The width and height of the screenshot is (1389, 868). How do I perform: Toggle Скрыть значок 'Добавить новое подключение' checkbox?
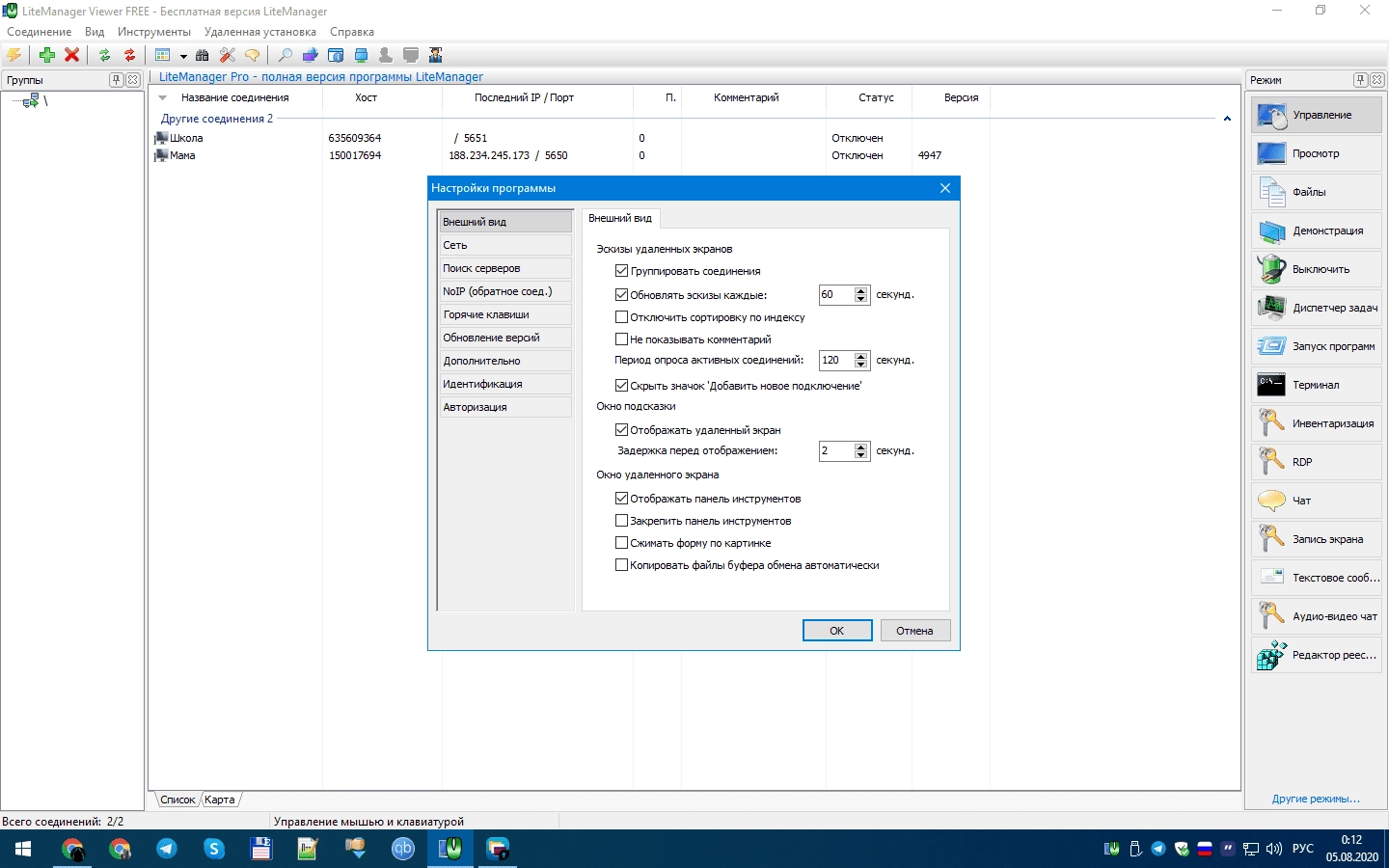tap(621, 386)
